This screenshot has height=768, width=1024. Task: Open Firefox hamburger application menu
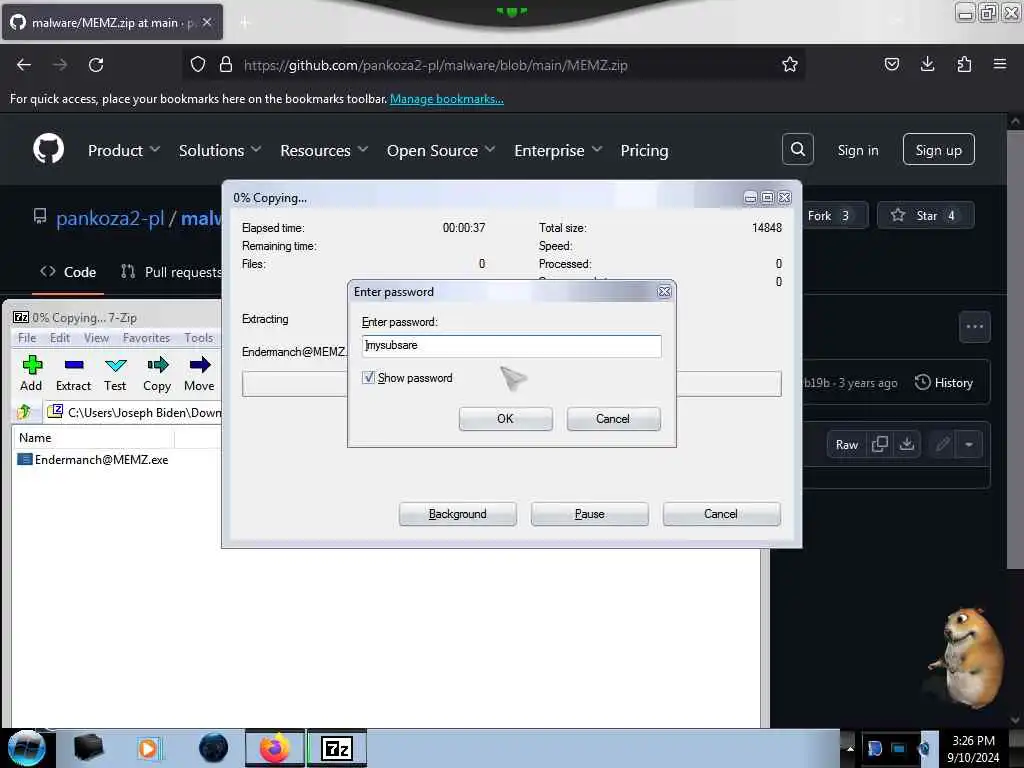[x=1000, y=64]
